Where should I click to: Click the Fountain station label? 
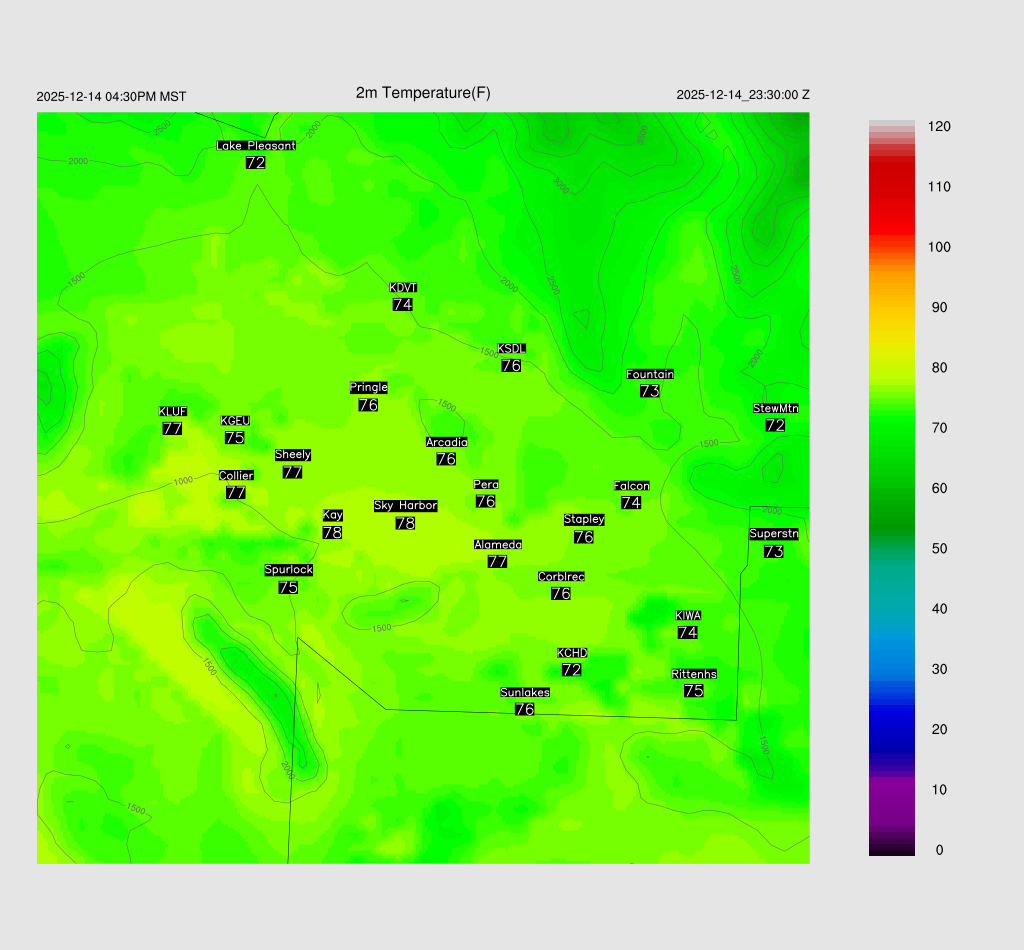[650, 374]
